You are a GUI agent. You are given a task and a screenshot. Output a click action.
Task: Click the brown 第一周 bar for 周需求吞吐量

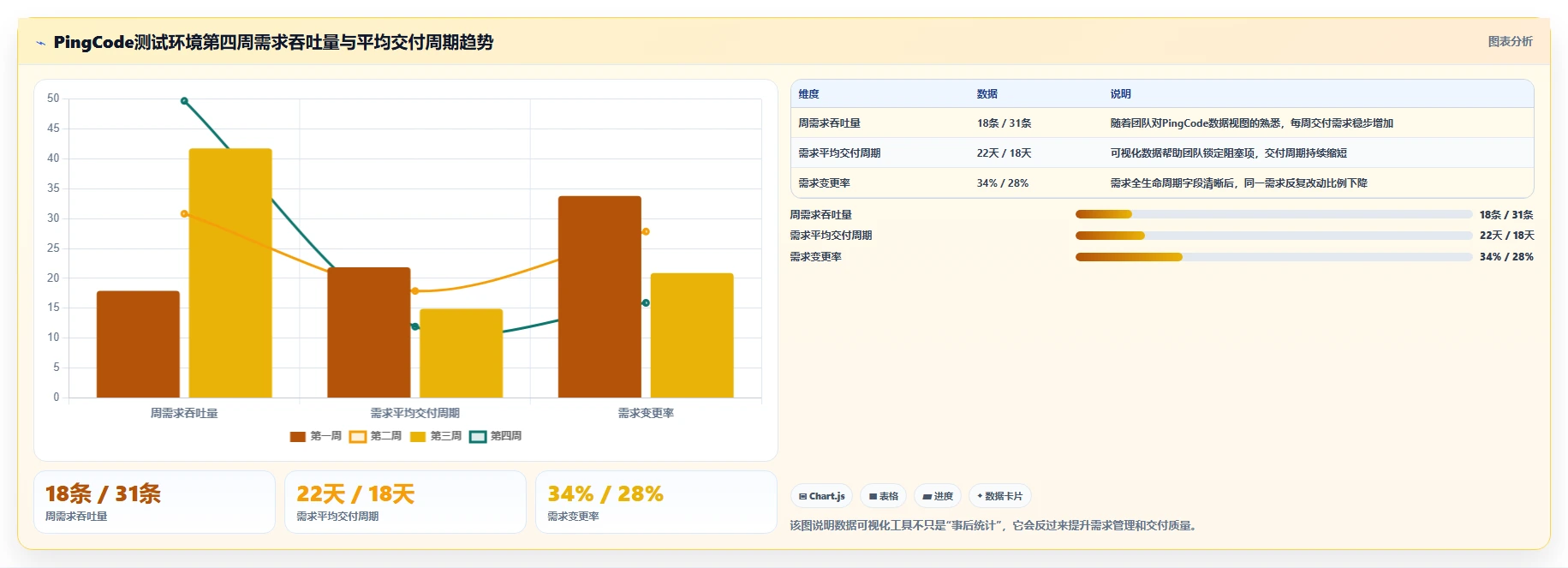point(138,344)
